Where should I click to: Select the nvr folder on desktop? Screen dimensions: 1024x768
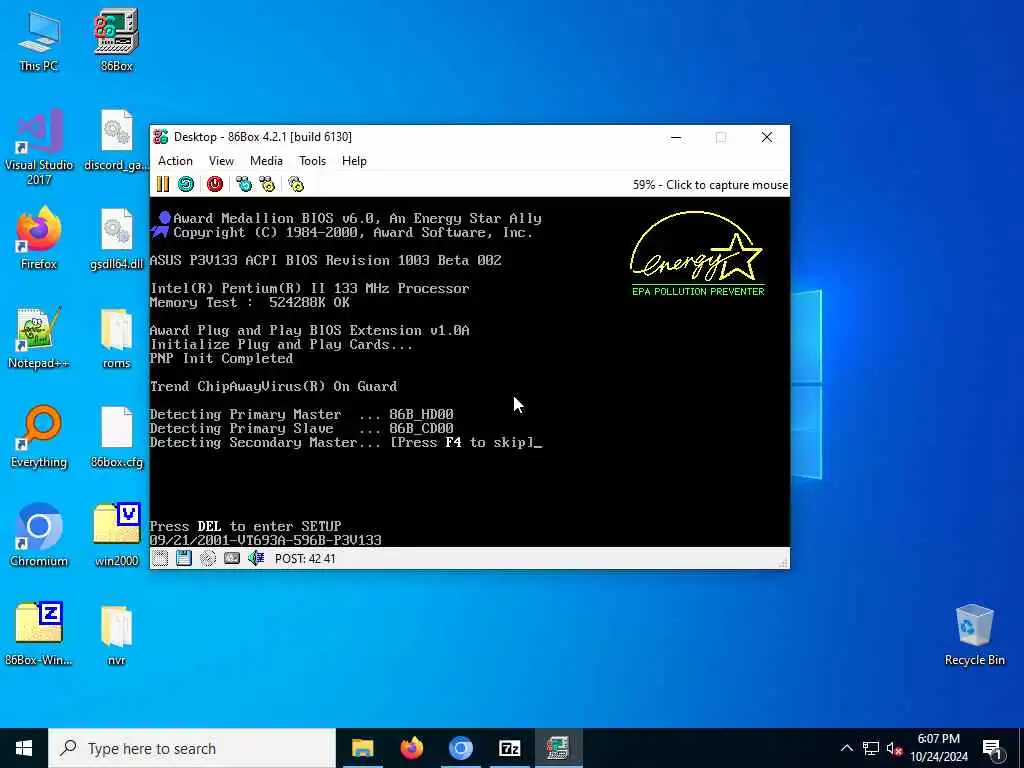tap(116, 634)
